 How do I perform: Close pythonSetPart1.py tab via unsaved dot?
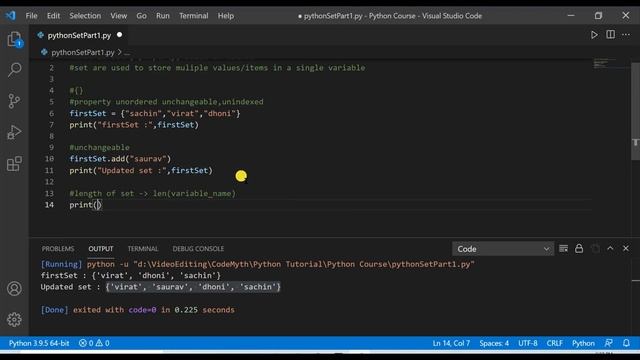(119, 35)
